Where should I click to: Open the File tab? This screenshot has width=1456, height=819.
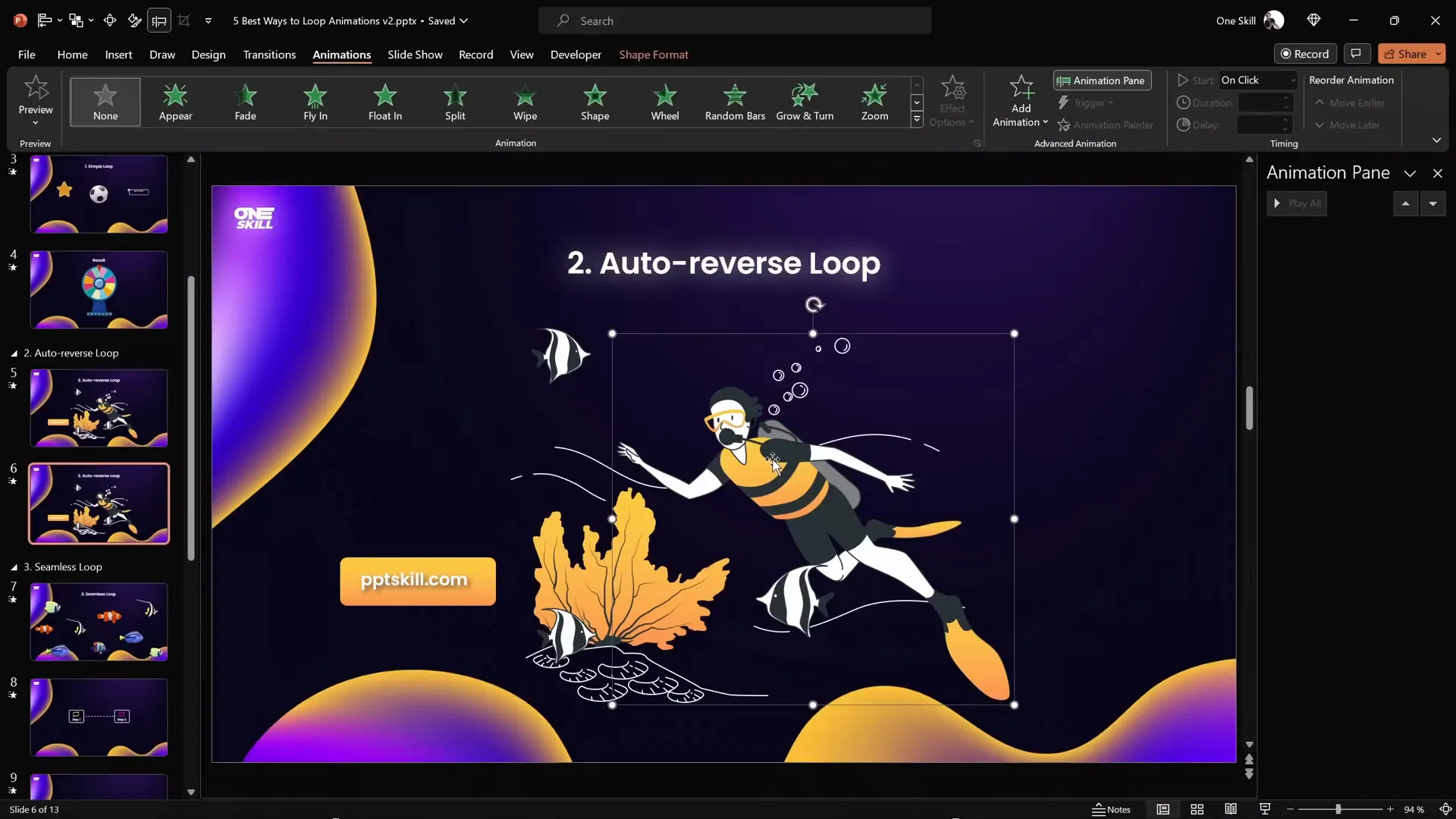pyautogui.click(x=27, y=55)
